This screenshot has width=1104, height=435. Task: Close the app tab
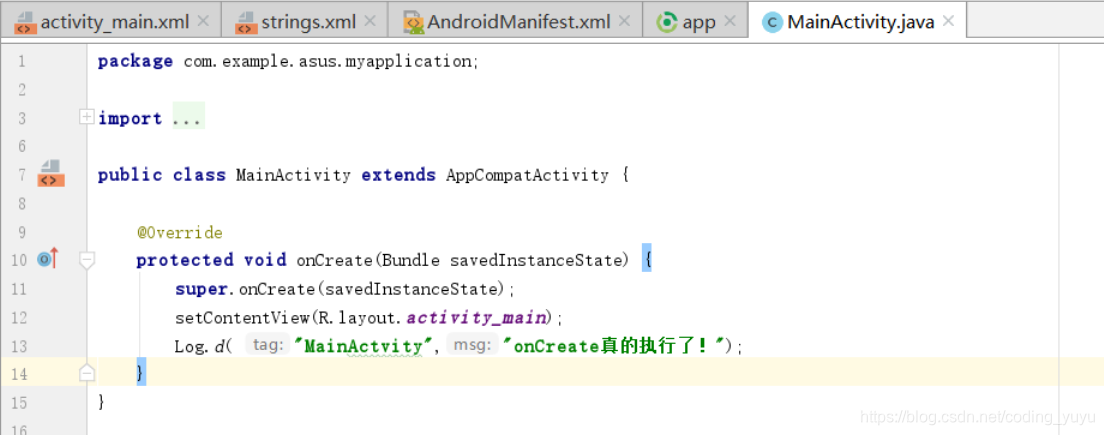(x=730, y=21)
